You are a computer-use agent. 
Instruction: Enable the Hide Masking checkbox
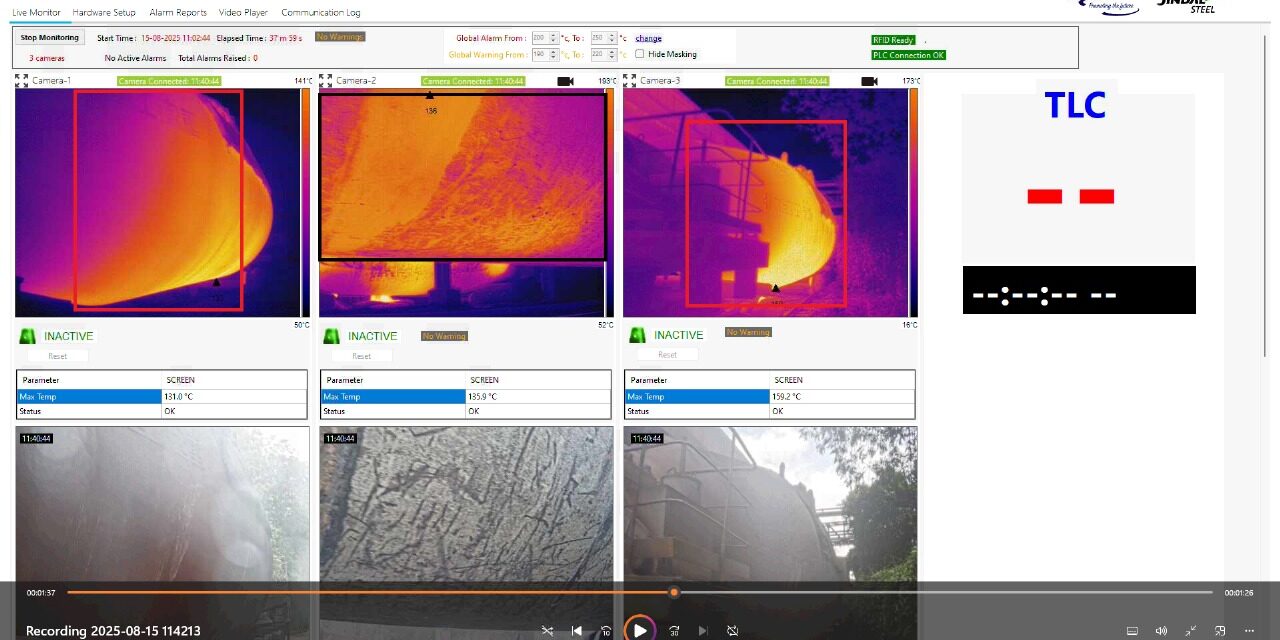click(x=639, y=55)
